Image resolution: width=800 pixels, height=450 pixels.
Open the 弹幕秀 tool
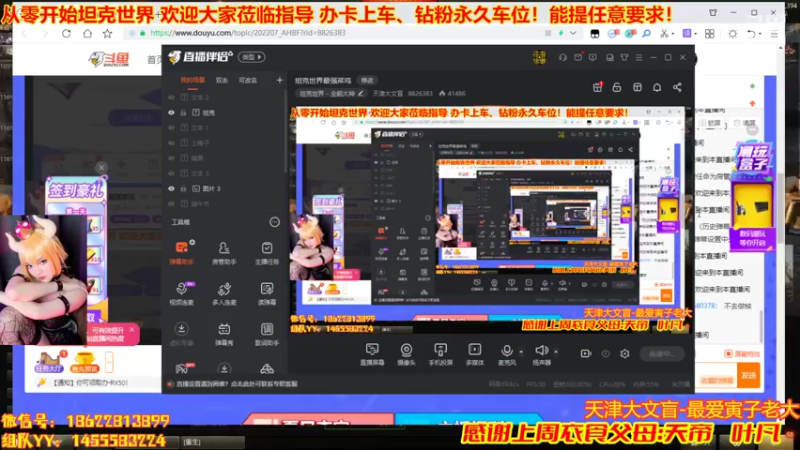click(224, 334)
